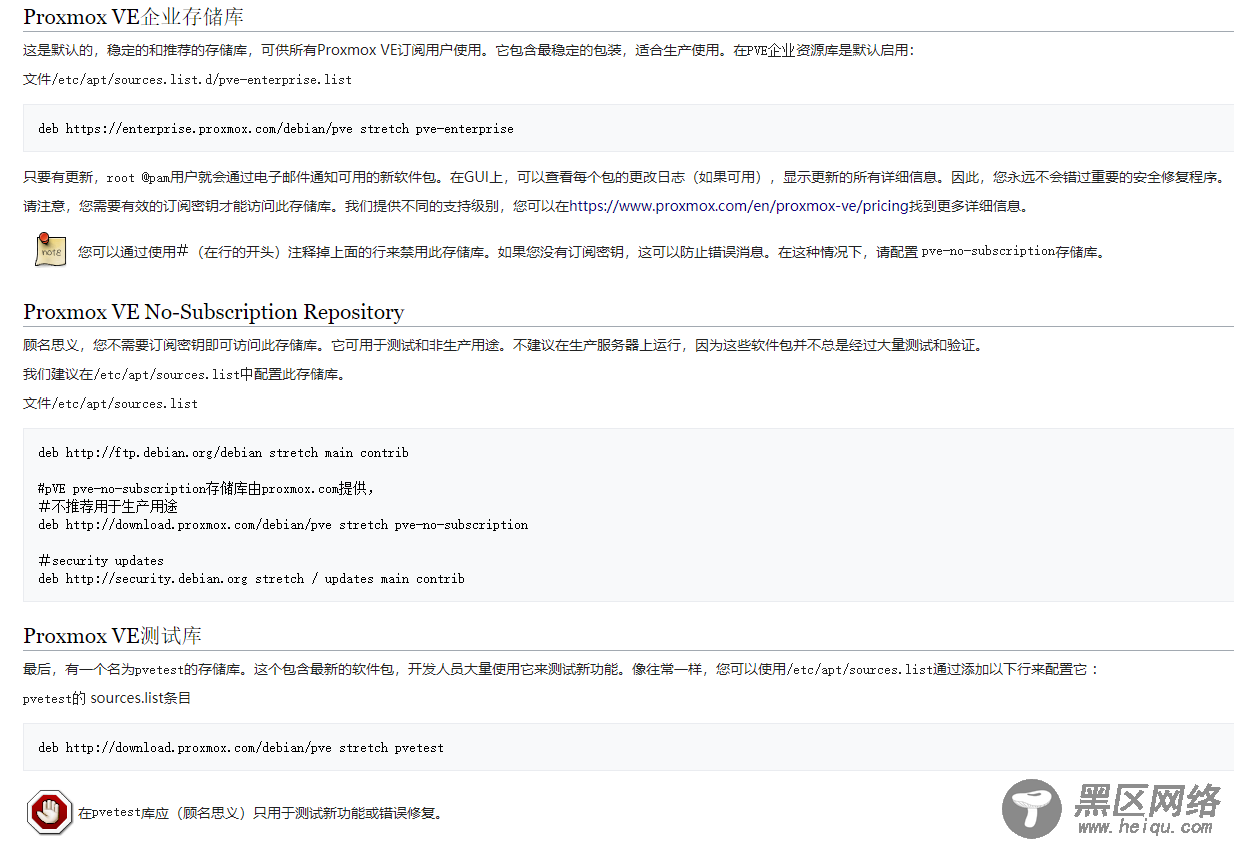Click text "文件/etc/apt/sources.list.d/pve-enterprise.list"
The height and width of the screenshot is (844, 1234).
[x=187, y=79]
